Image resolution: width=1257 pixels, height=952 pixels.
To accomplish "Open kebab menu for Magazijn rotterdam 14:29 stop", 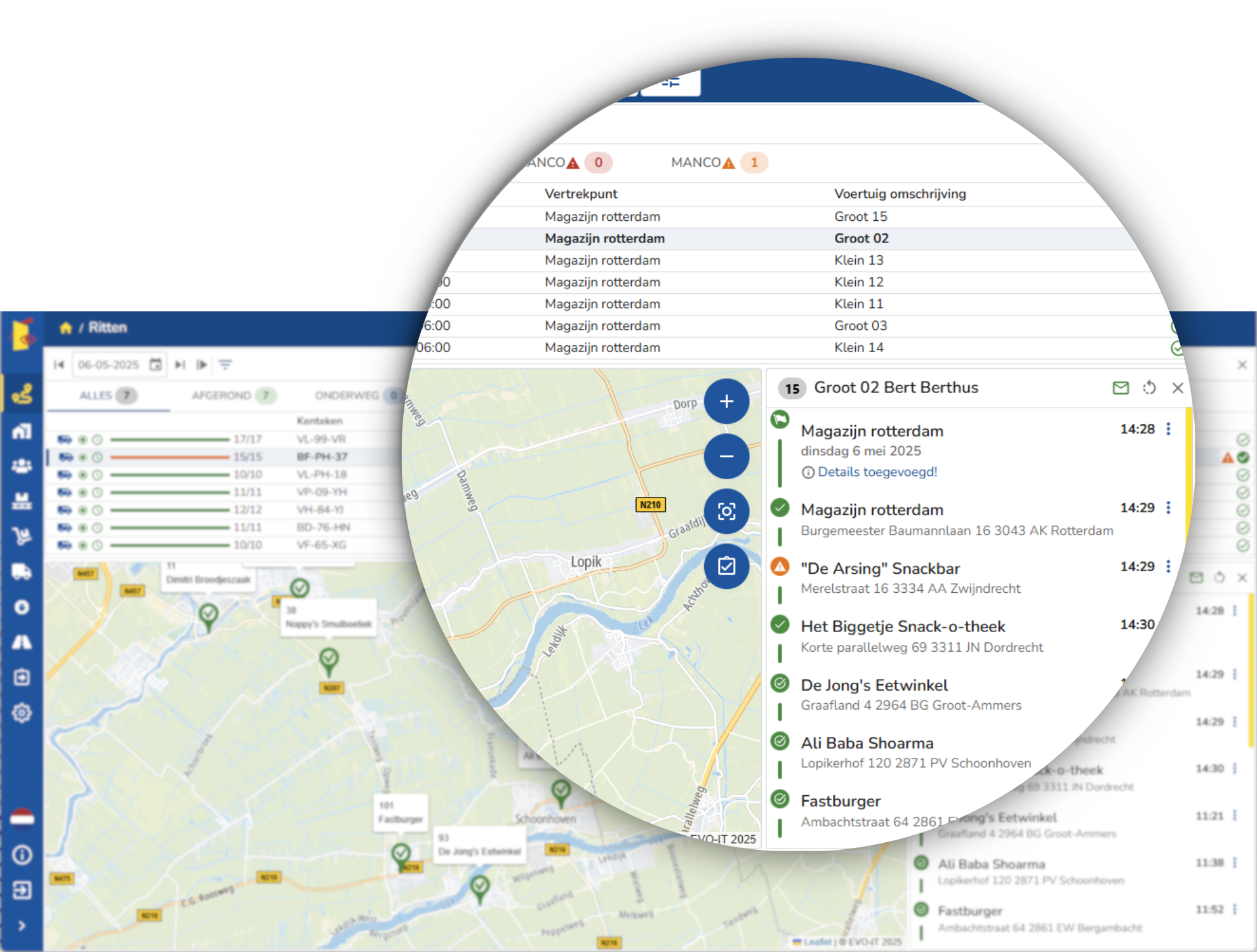I will tap(1169, 508).
